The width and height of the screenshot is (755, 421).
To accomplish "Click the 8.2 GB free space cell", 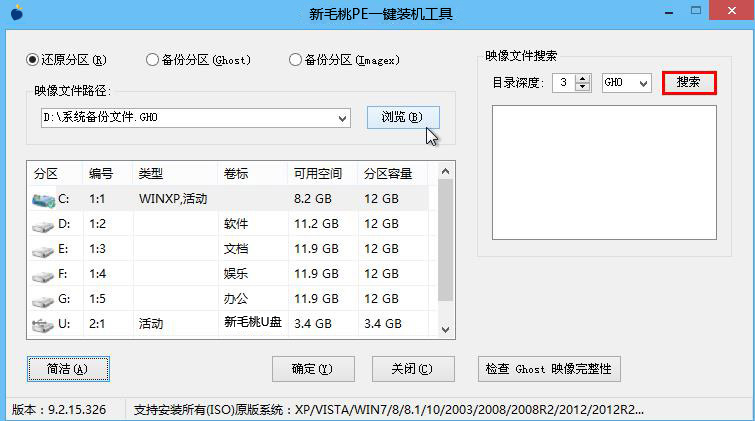I will (312, 199).
